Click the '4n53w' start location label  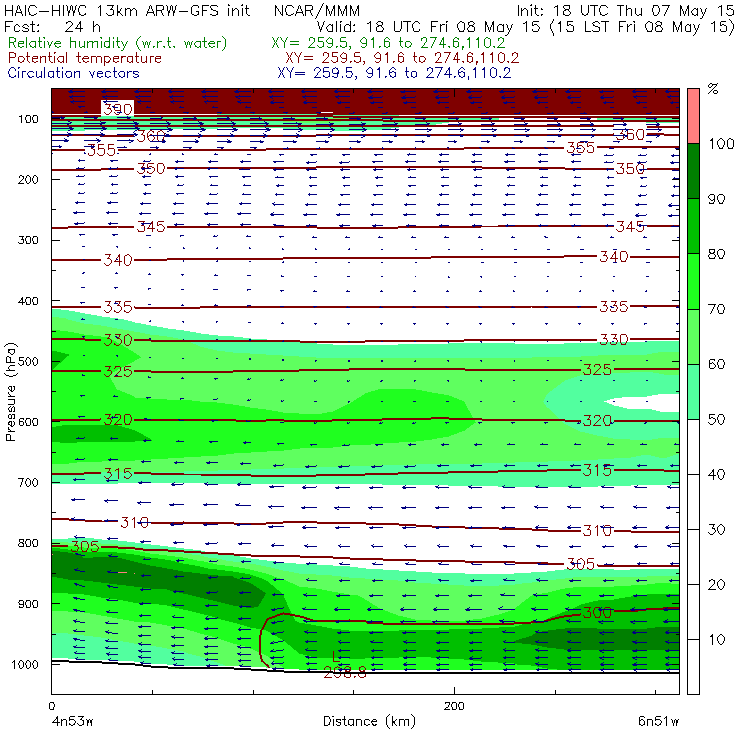pyautogui.click(x=73, y=722)
